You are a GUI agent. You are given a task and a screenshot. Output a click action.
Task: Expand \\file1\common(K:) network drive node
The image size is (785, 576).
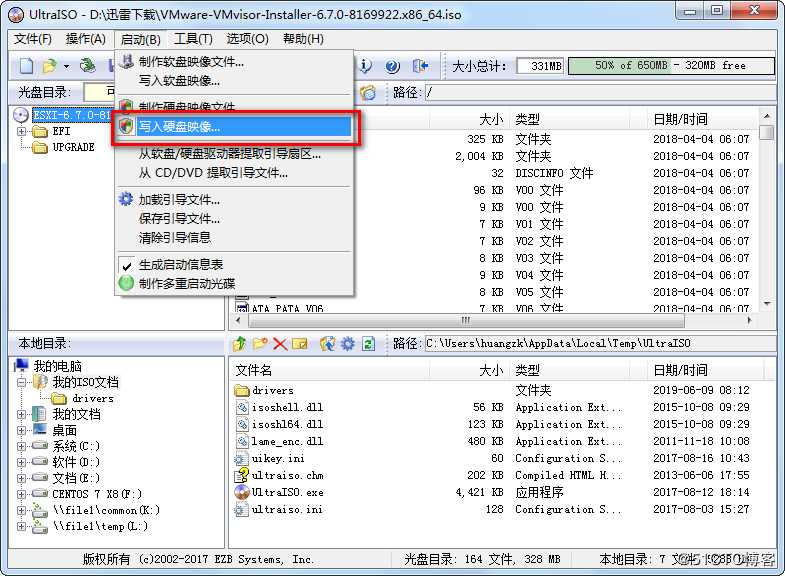pyautogui.click(x=21, y=510)
